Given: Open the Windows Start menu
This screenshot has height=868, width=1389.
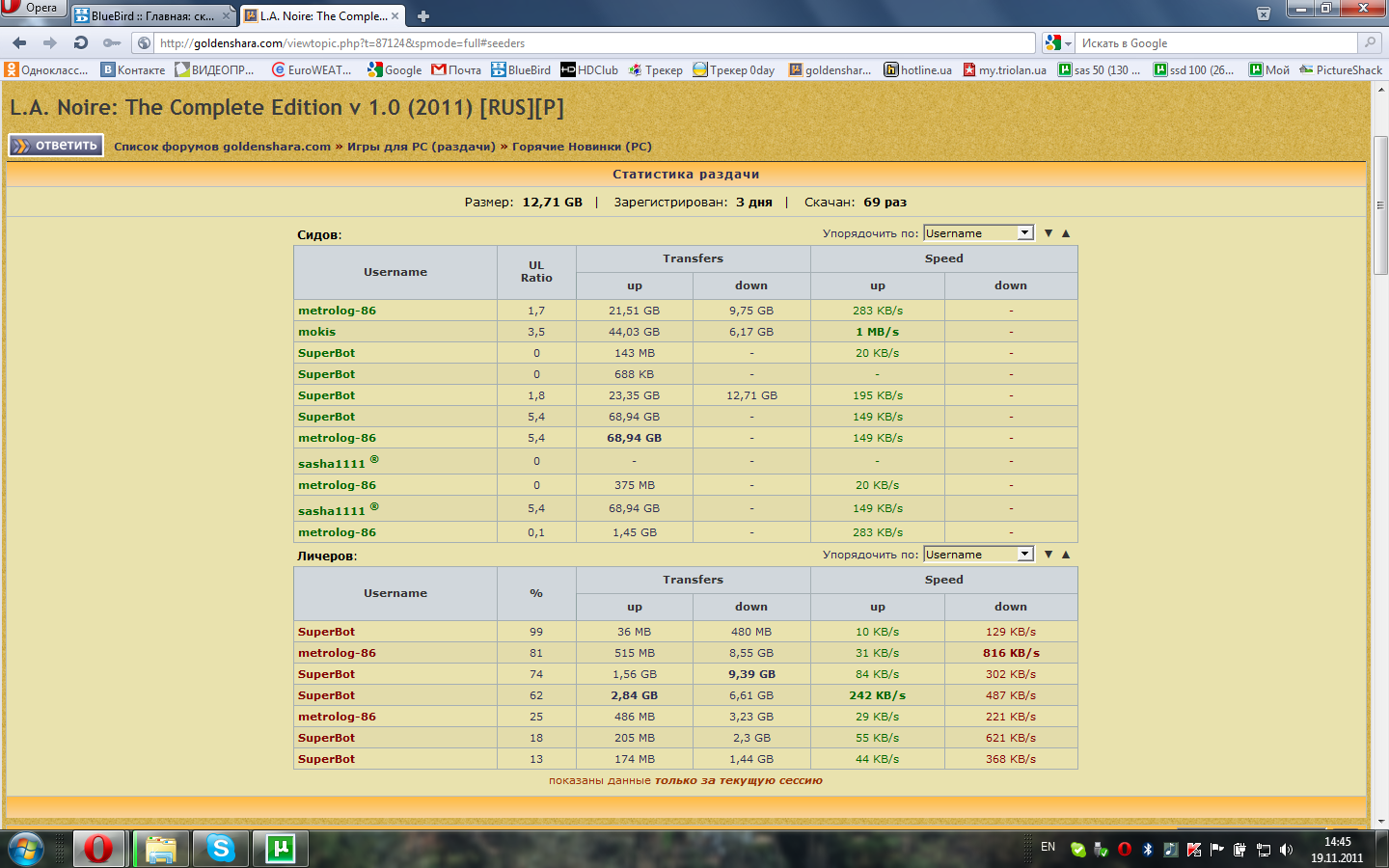Looking at the screenshot, I should tap(25, 849).
